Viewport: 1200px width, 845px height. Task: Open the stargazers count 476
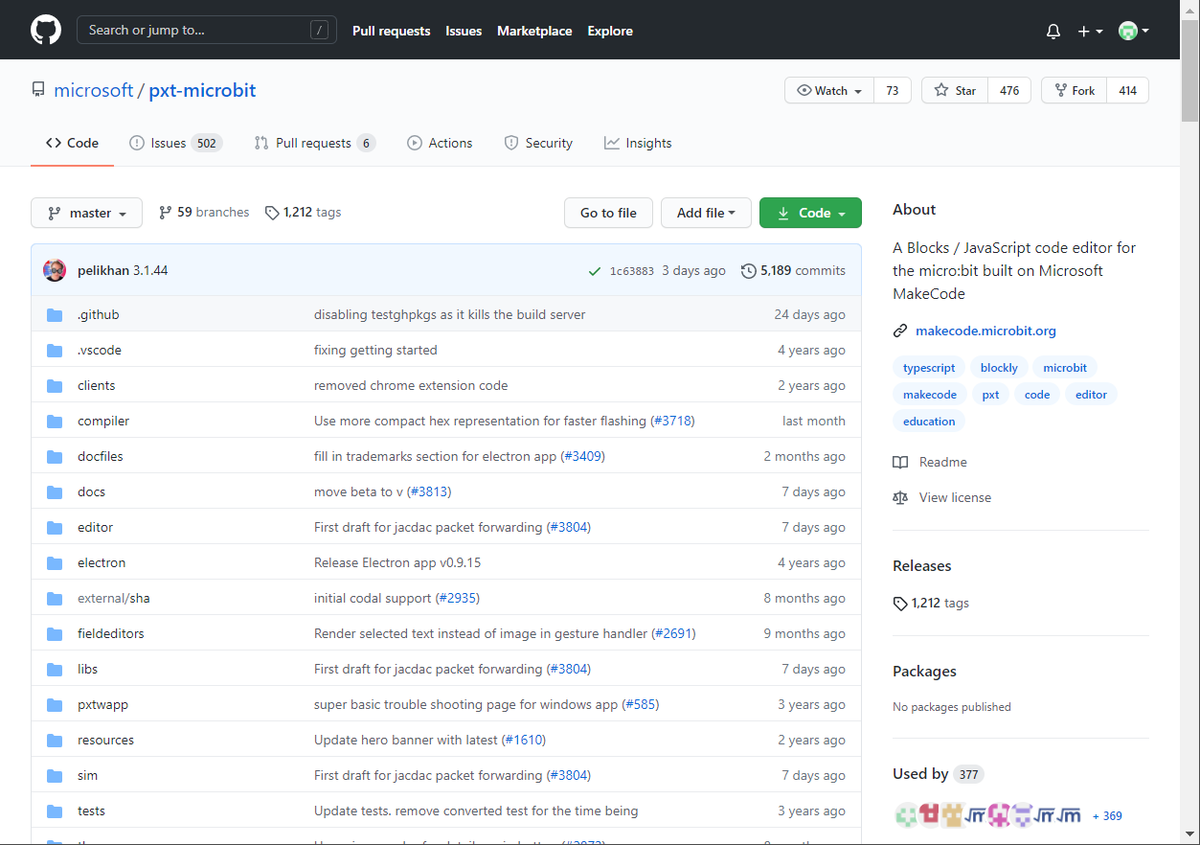coord(1009,90)
